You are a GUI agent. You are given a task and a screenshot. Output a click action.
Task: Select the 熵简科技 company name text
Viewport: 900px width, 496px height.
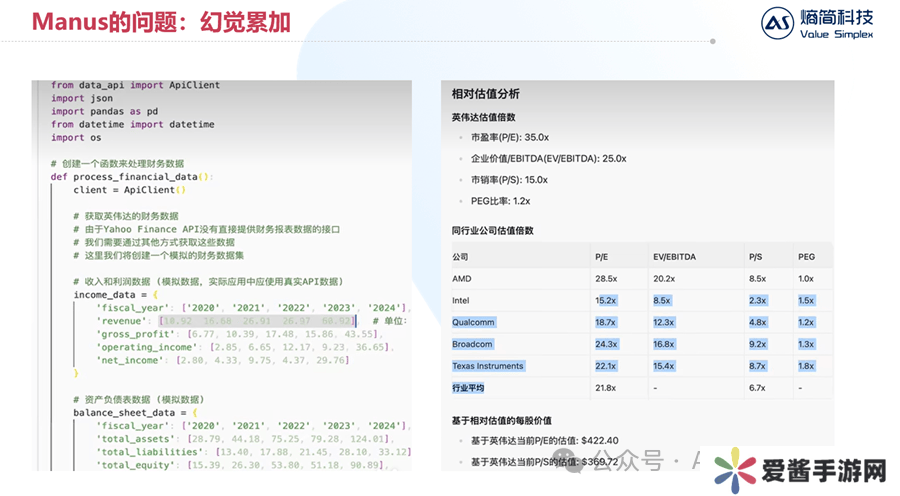tap(838, 17)
